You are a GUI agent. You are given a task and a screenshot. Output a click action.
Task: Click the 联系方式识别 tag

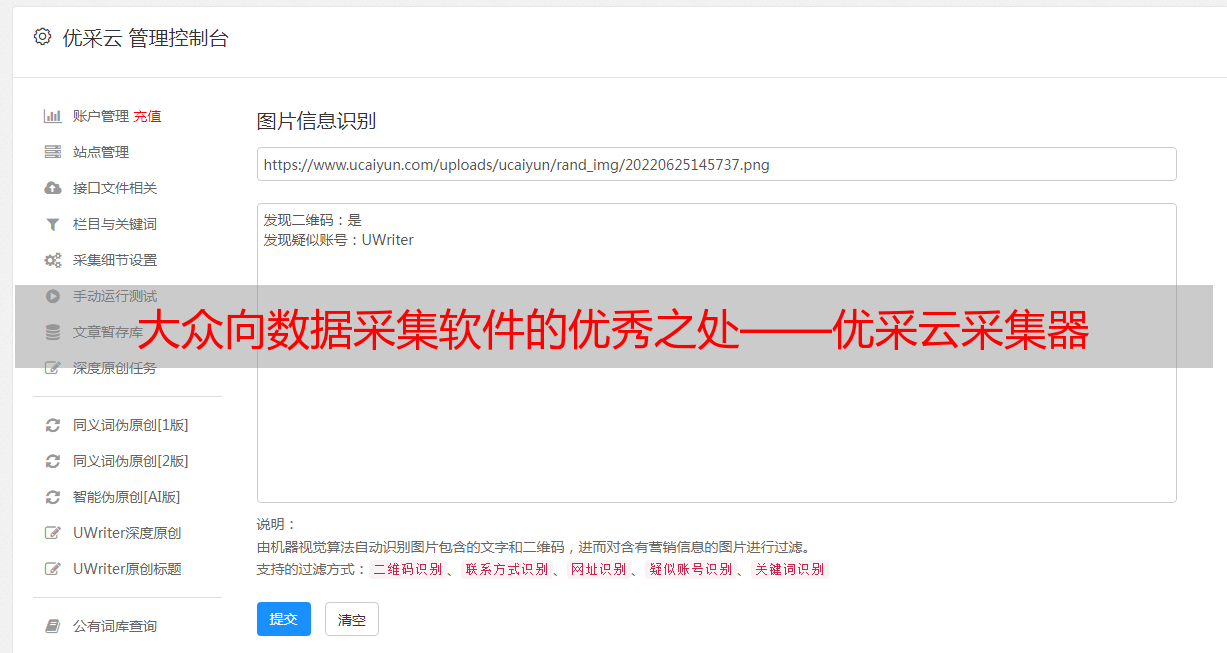[x=506, y=569]
